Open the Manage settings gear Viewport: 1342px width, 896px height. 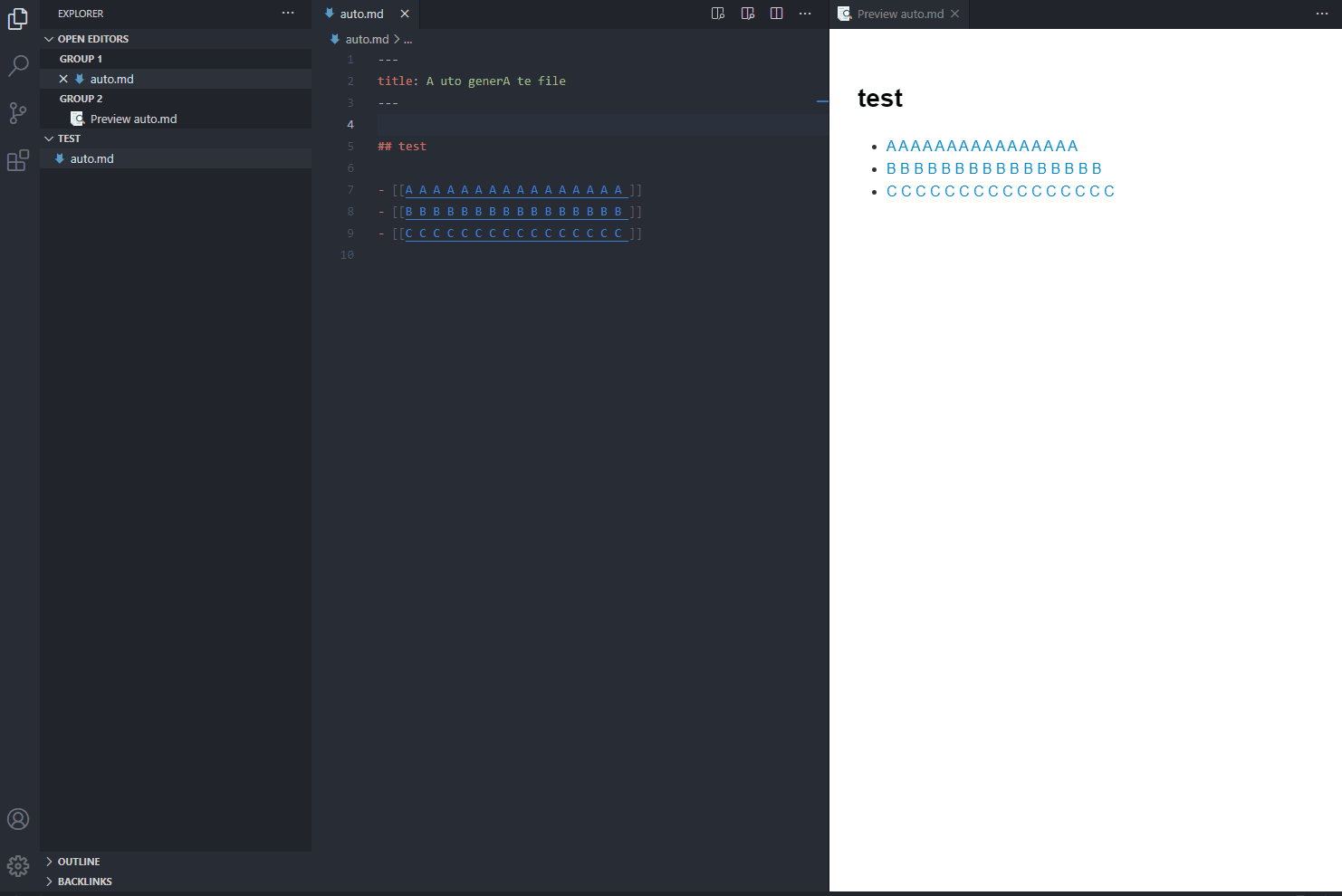(x=18, y=866)
